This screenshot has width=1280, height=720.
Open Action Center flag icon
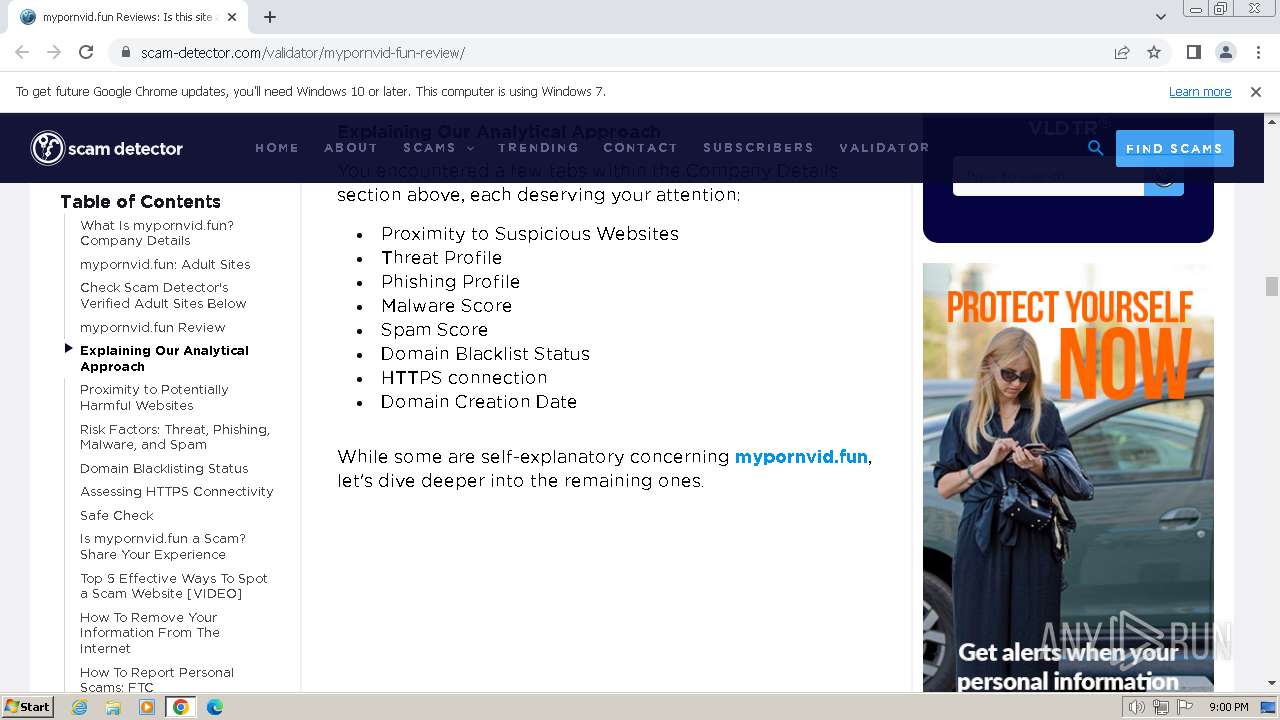1185,707
